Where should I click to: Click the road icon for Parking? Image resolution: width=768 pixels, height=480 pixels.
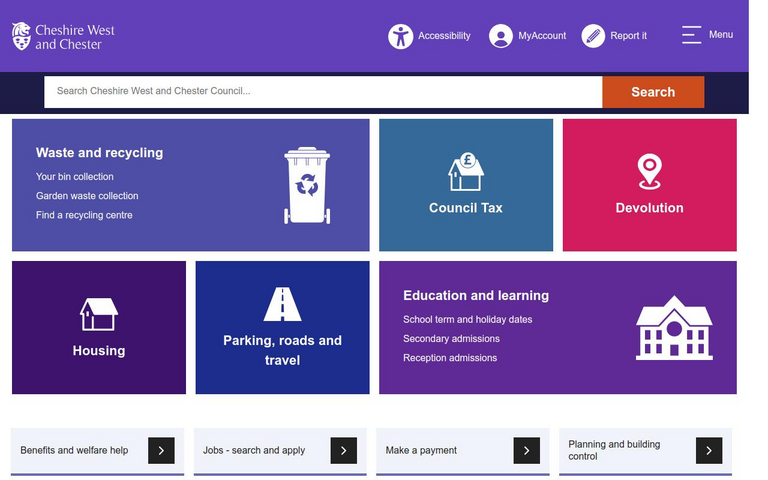pyautogui.click(x=282, y=304)
